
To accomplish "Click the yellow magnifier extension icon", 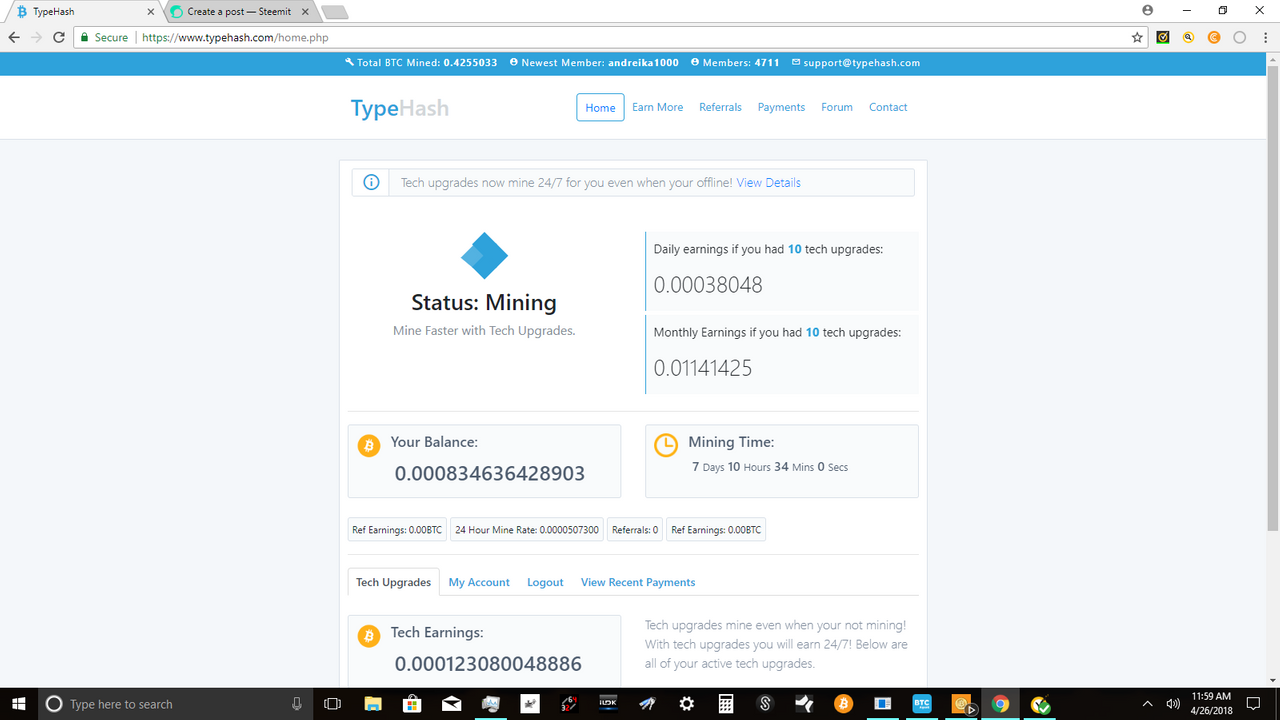I will 1189,37.
